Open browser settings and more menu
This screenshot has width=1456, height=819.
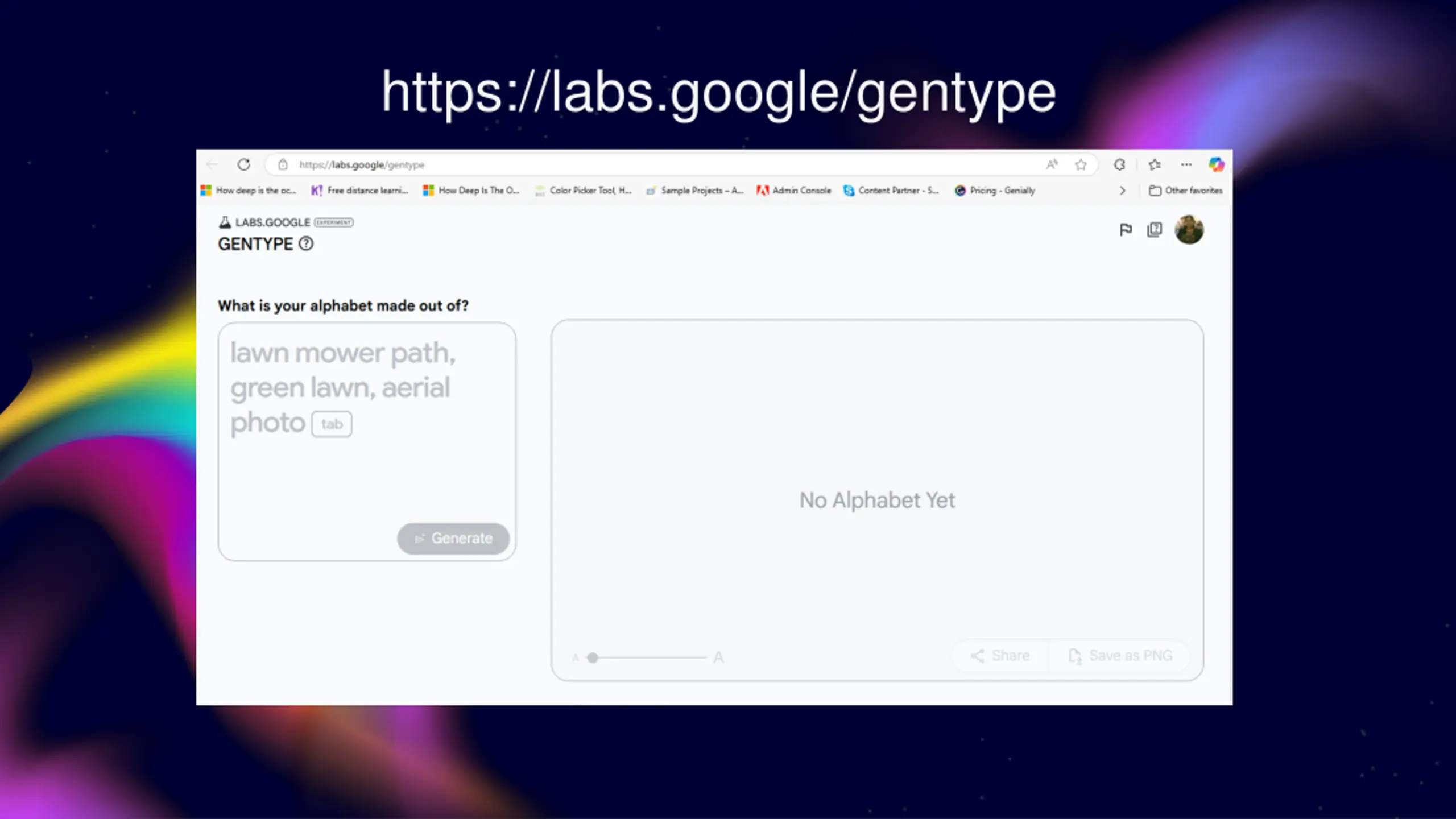(x=1186, y=164)
